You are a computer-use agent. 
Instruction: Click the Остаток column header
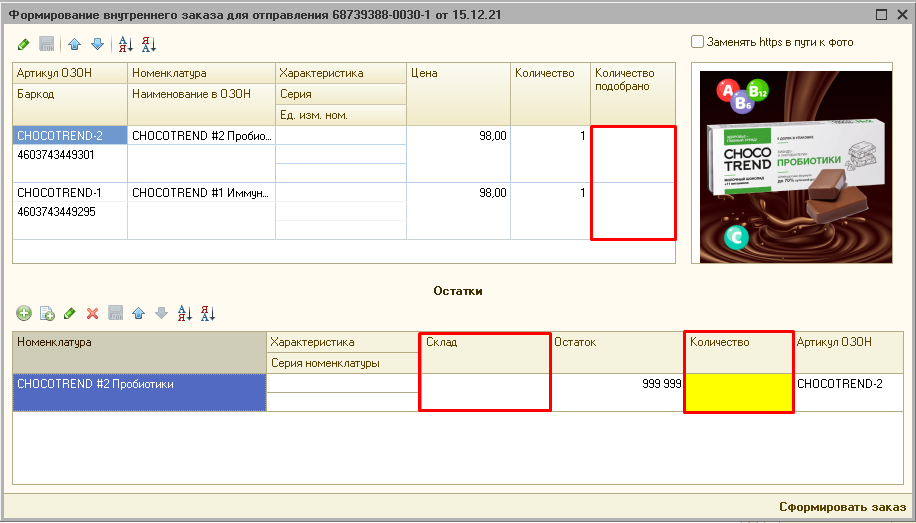(x=617, y=353)
